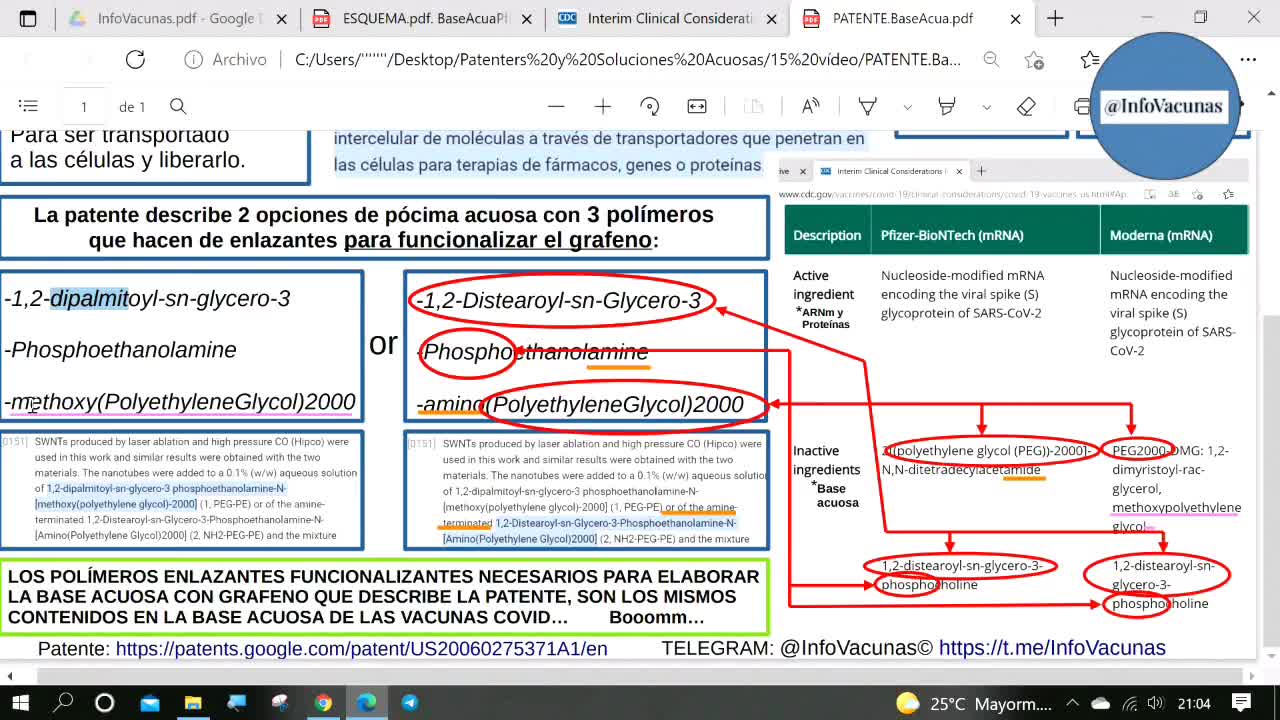Open Mail app from the taskbar
Viewport: 1280px width, 720px height.
[149, 703]
